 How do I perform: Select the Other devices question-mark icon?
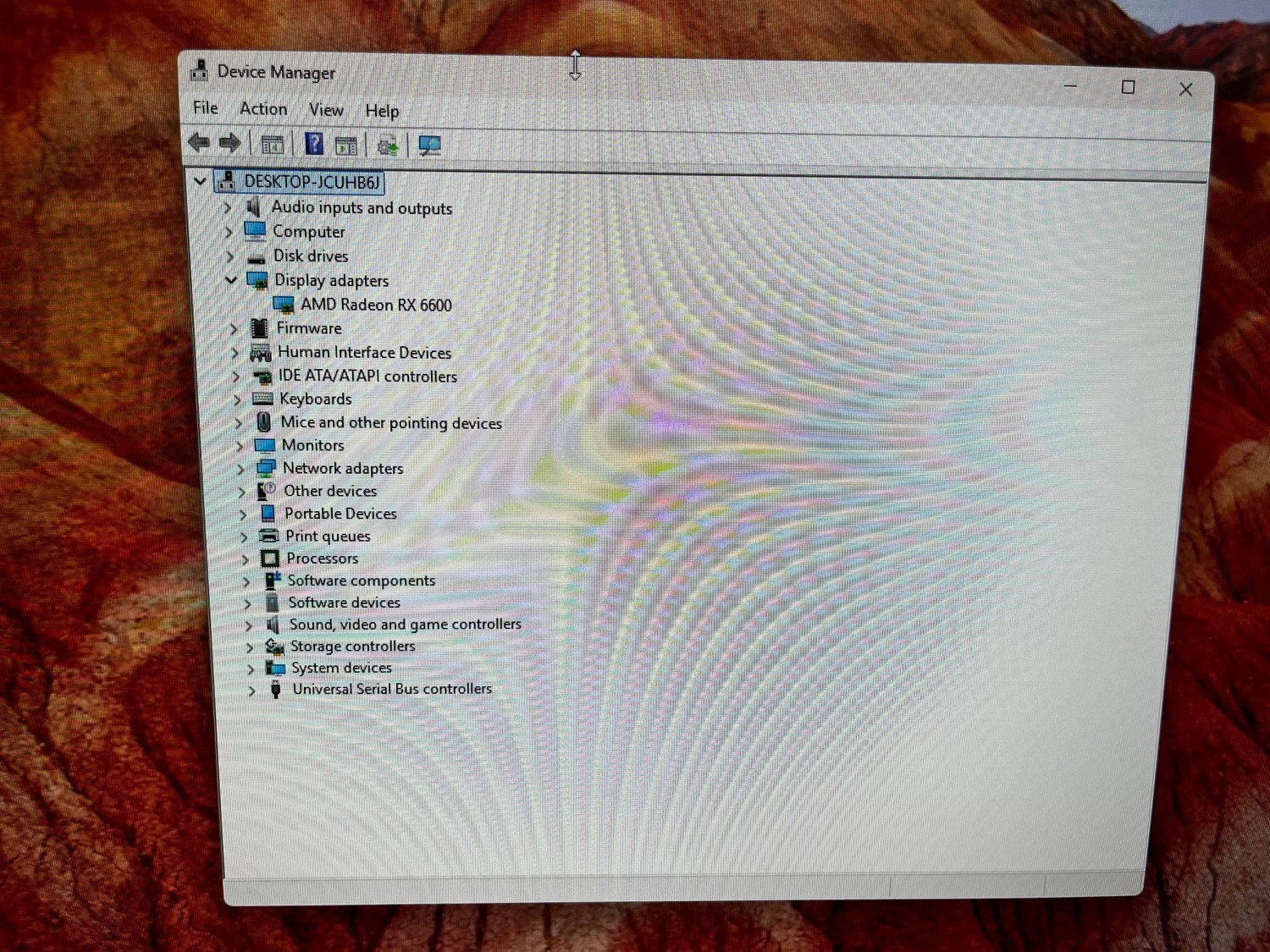pos(267,491)
